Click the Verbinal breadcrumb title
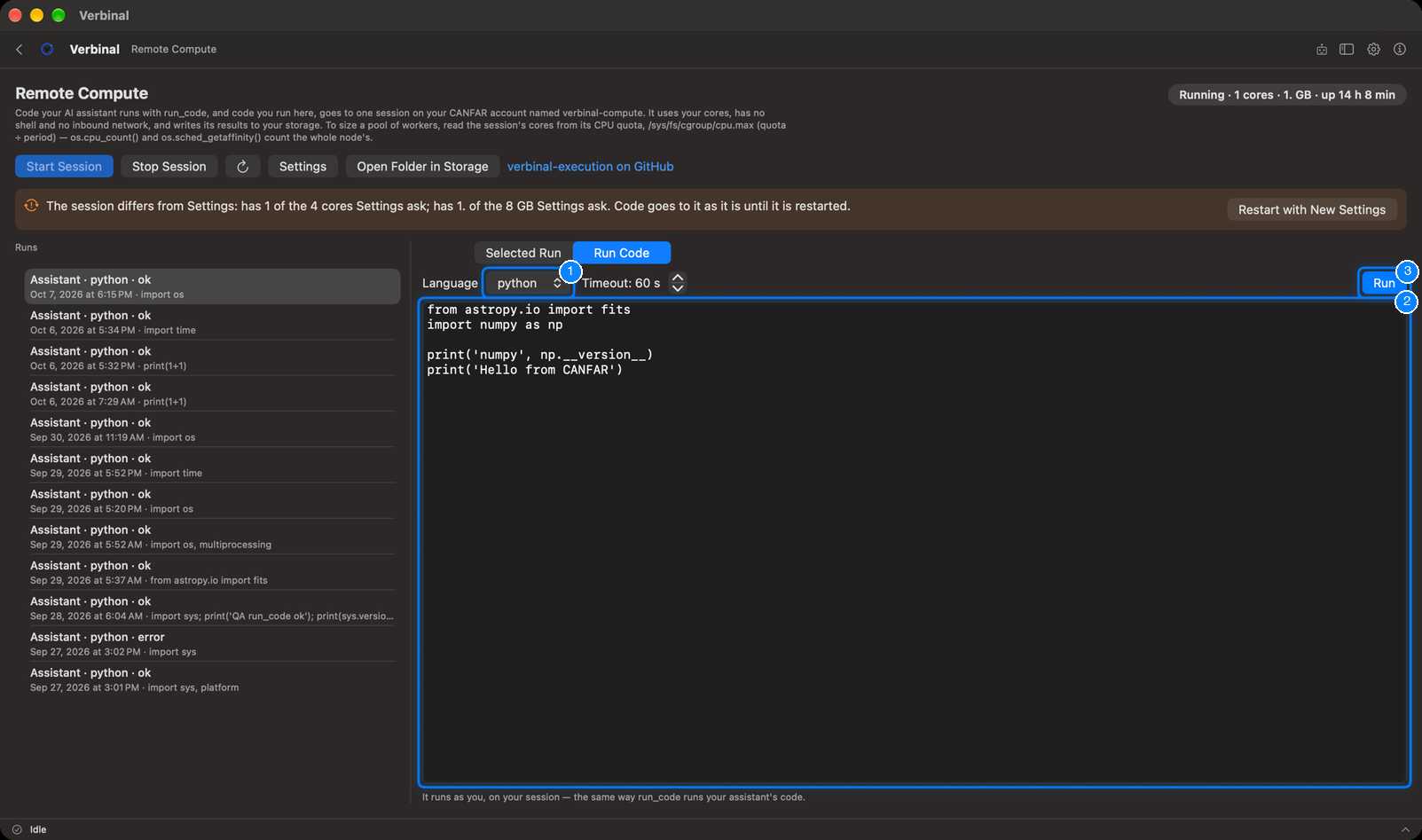 pyautogui.click(x=95, y=50)
